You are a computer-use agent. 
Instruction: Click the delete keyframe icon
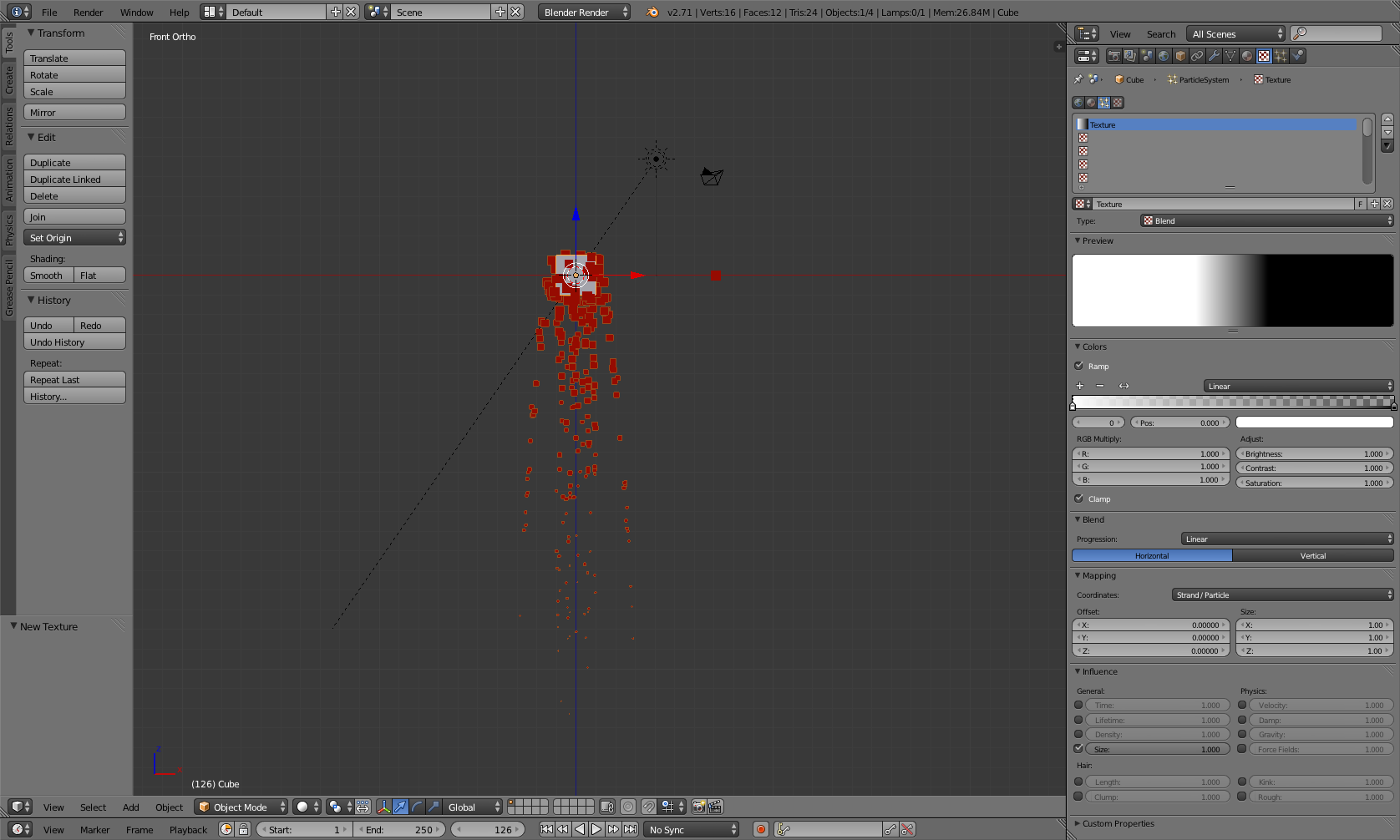(x=908, y=829)
